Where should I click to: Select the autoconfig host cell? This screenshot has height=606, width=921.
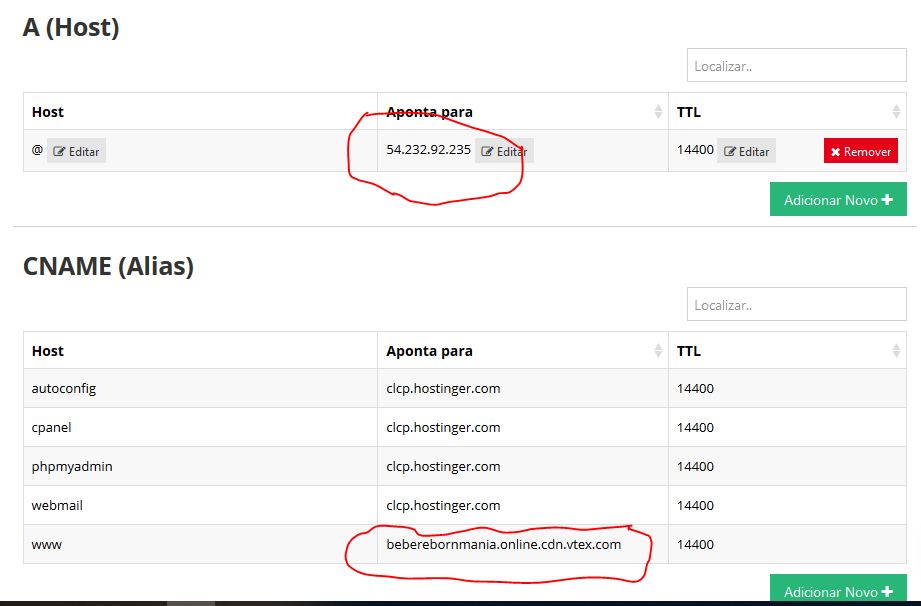click(x=200, y=388)
